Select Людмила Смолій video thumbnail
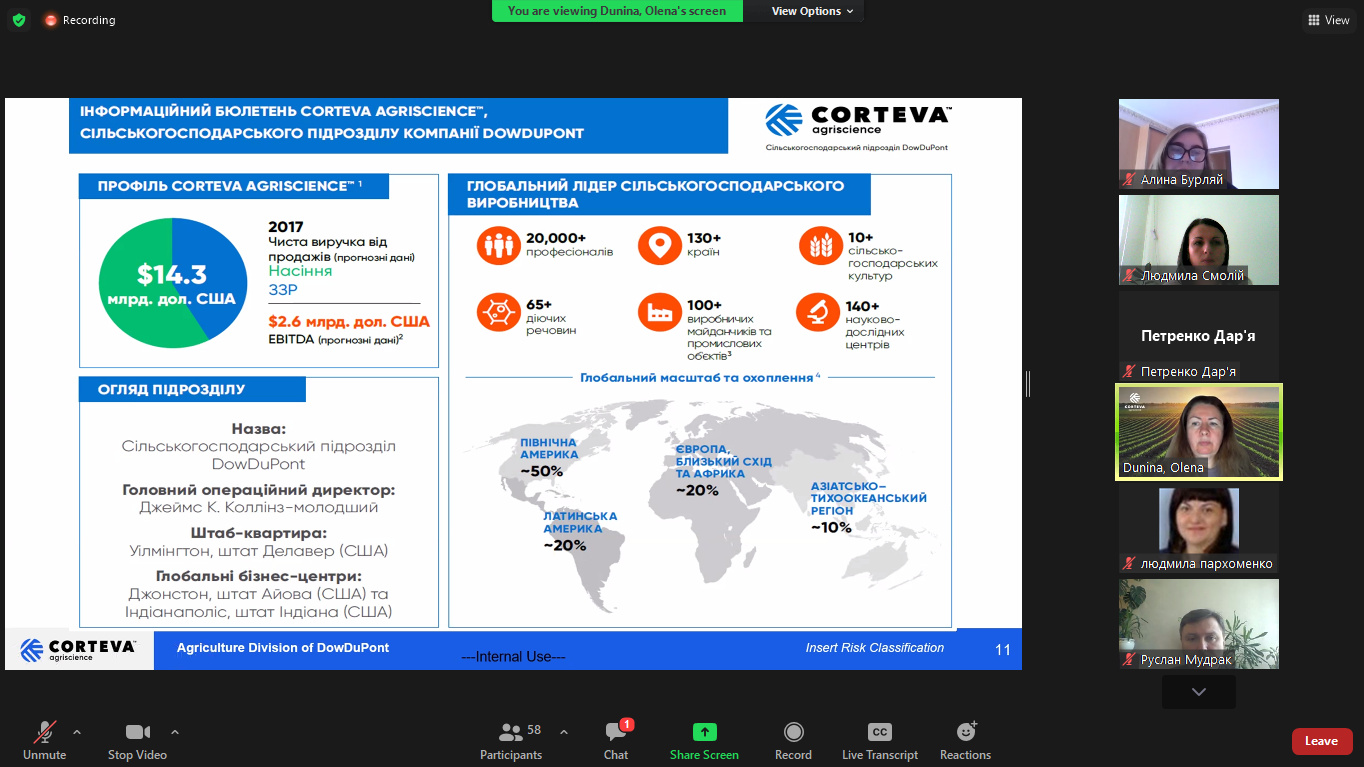The height and width of the screenshot is (767, 1364). [1199, 240]
